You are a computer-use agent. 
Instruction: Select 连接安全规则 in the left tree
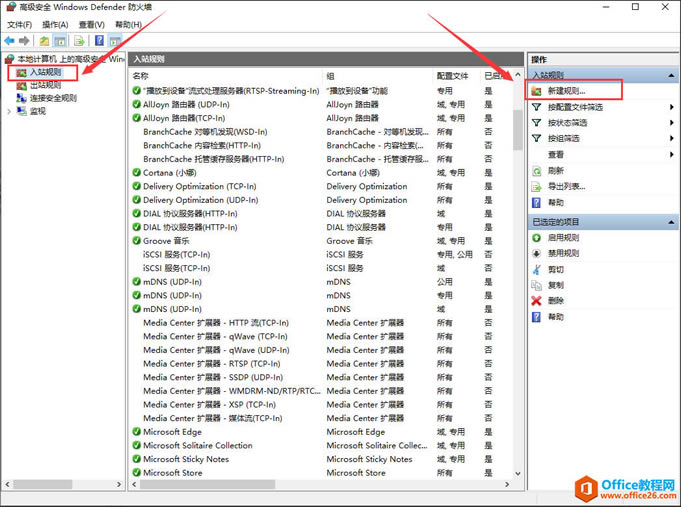[x=53, y=98]
